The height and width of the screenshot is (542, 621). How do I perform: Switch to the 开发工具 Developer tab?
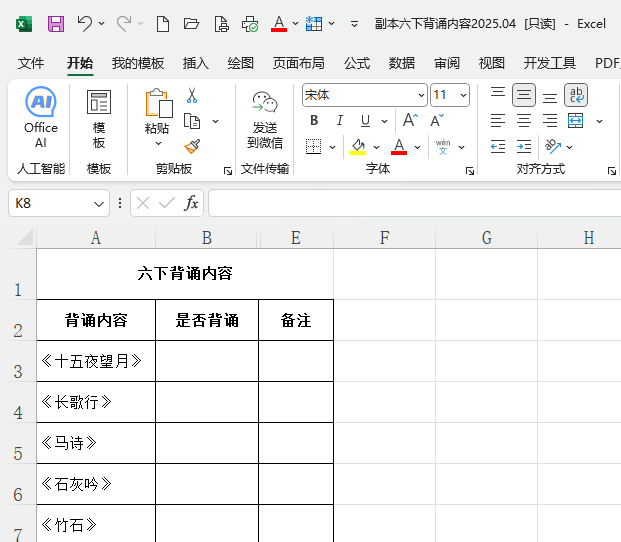click(x=550, y=63)
